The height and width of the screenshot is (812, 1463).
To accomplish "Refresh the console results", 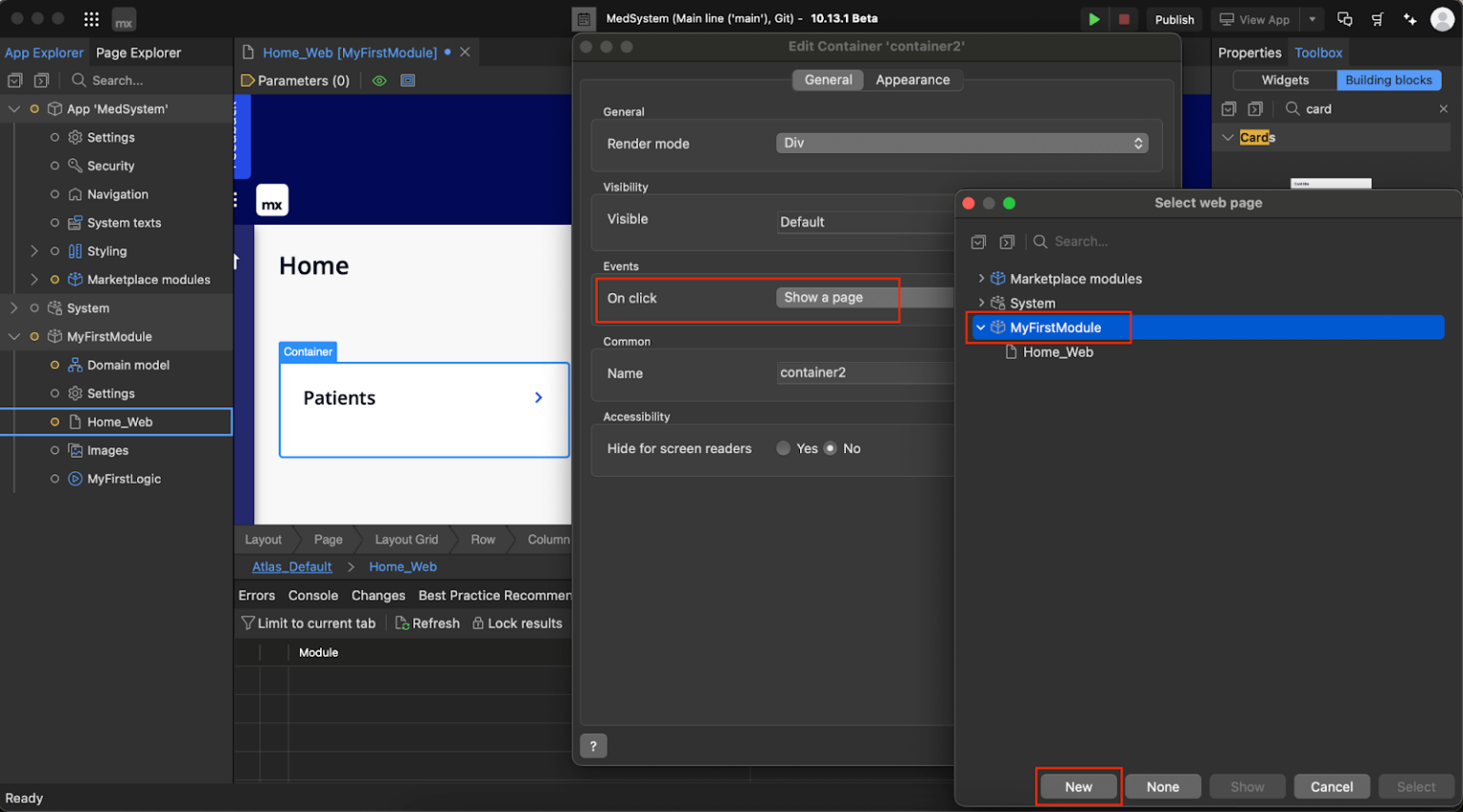I will coord(428,623).
